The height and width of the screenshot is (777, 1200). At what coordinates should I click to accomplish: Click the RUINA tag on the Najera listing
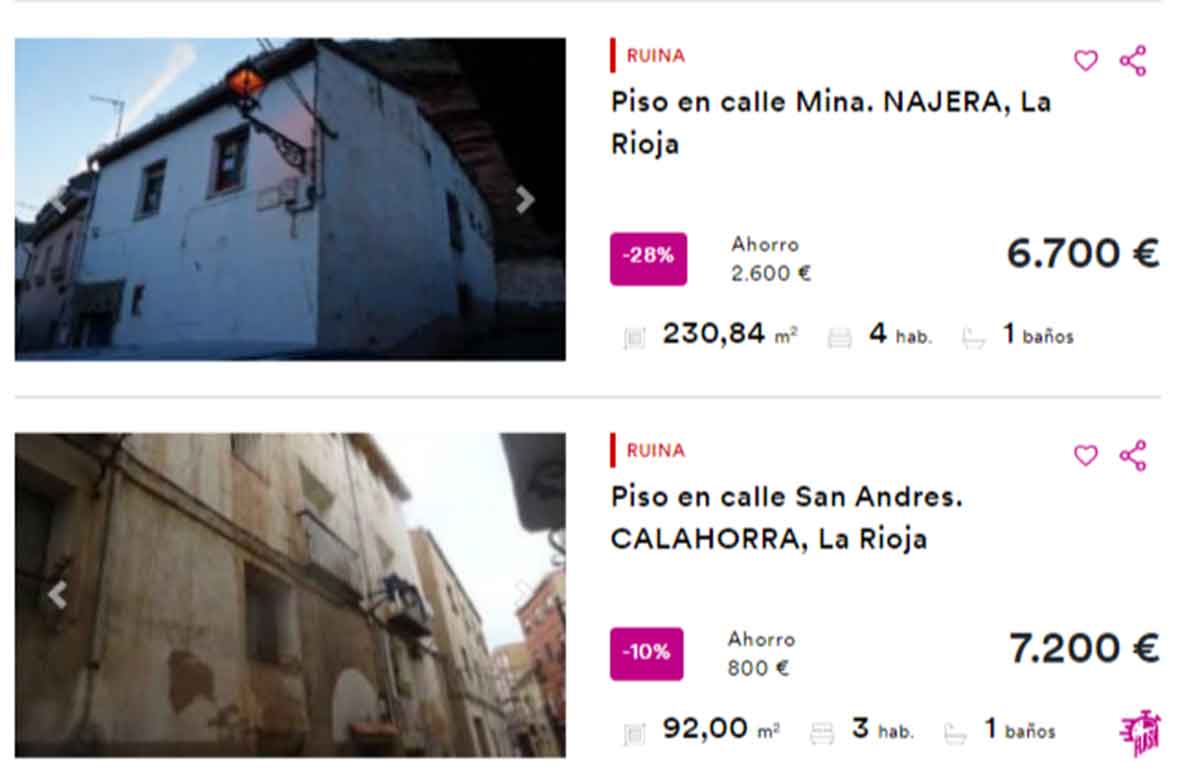click(656, 56)
